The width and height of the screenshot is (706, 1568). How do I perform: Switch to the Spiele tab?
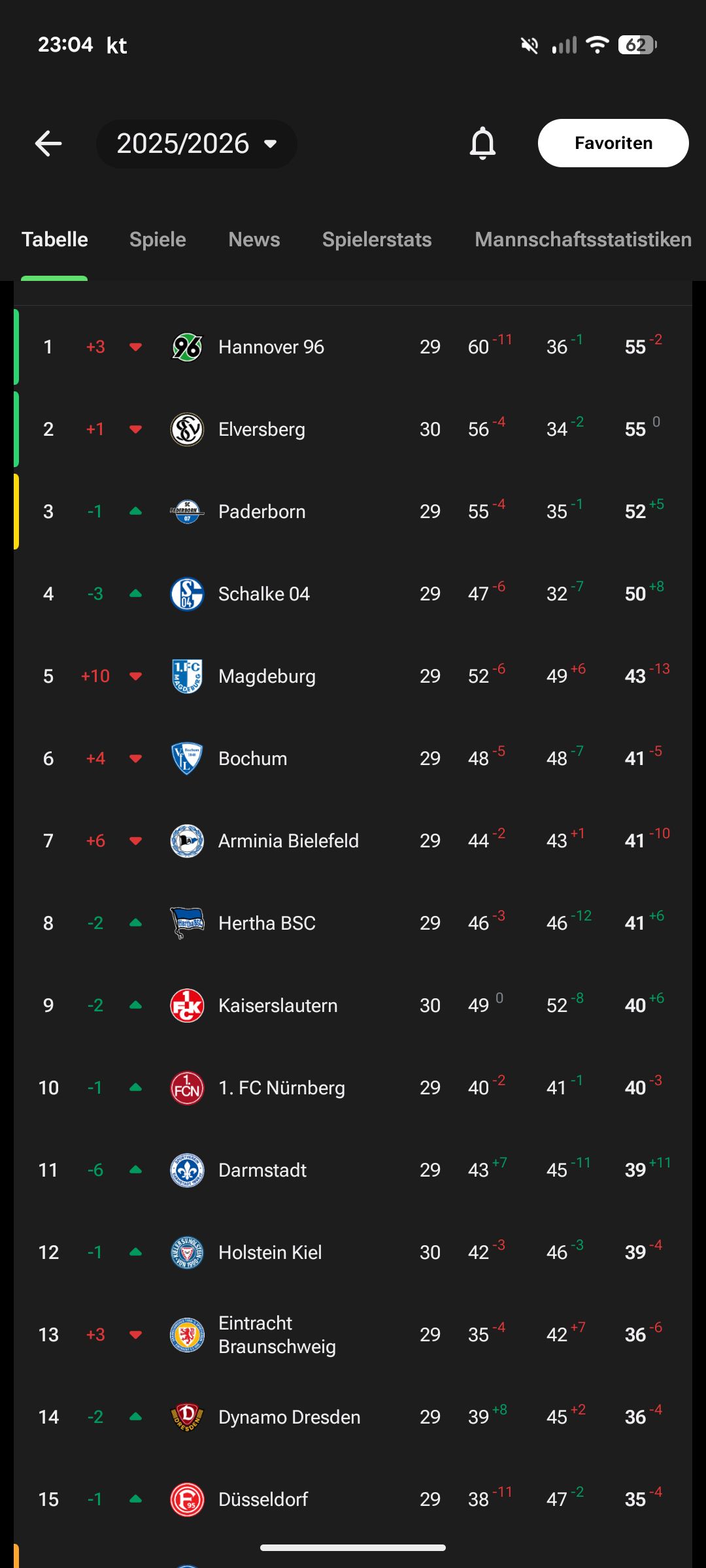(x=158, y=240)
